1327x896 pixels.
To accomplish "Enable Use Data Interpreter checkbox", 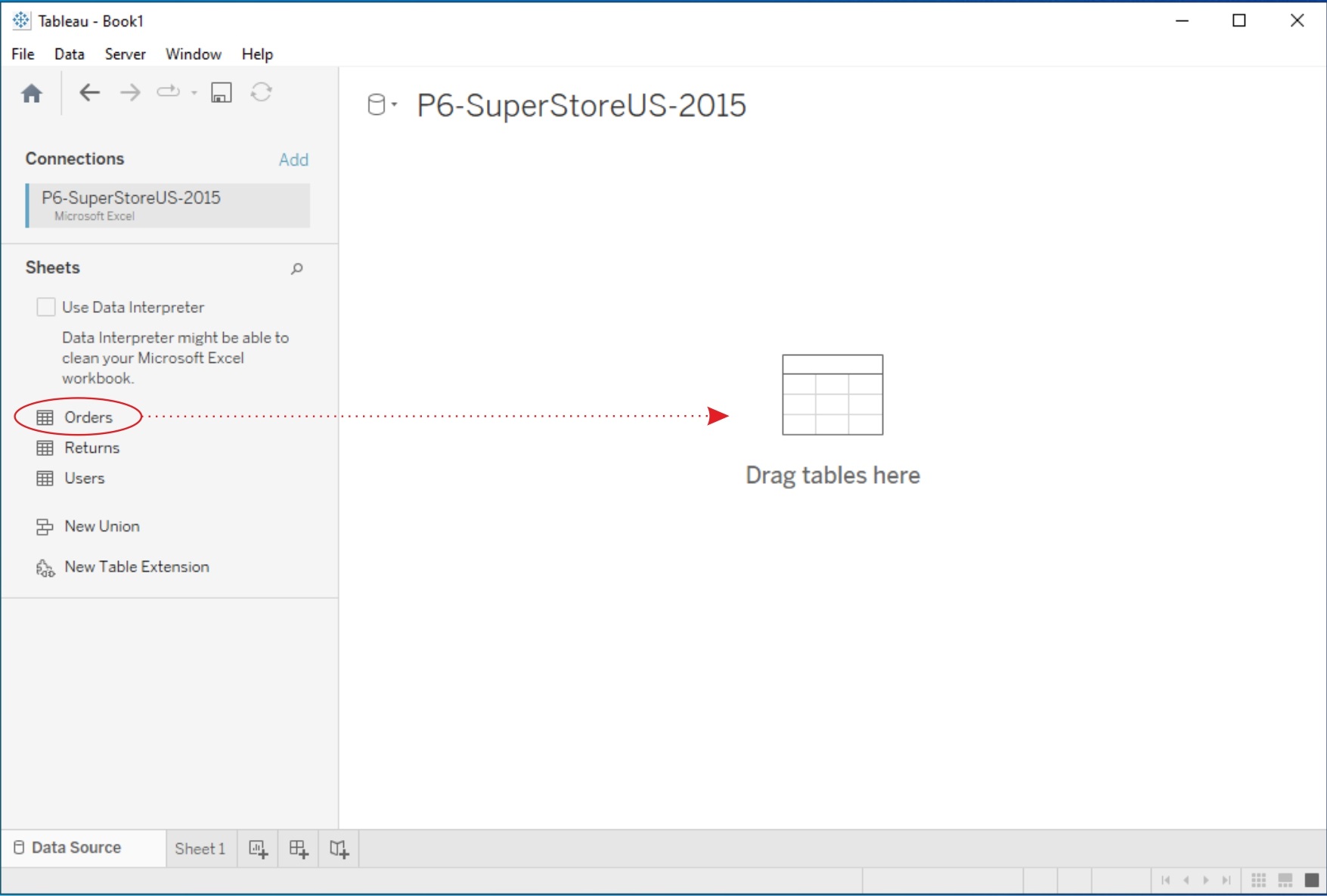I will pos(46,307).
